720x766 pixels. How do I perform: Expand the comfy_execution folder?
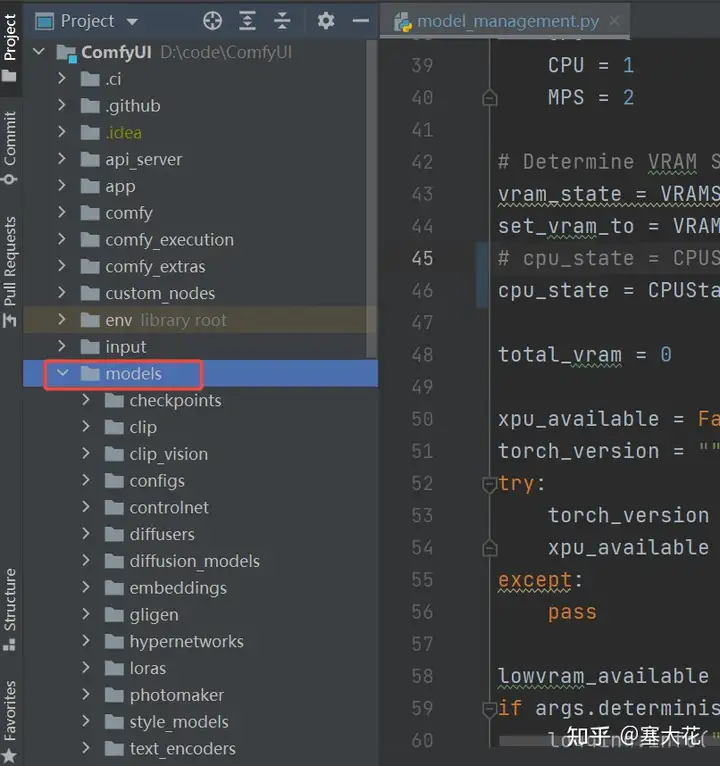tap(62, 239)
